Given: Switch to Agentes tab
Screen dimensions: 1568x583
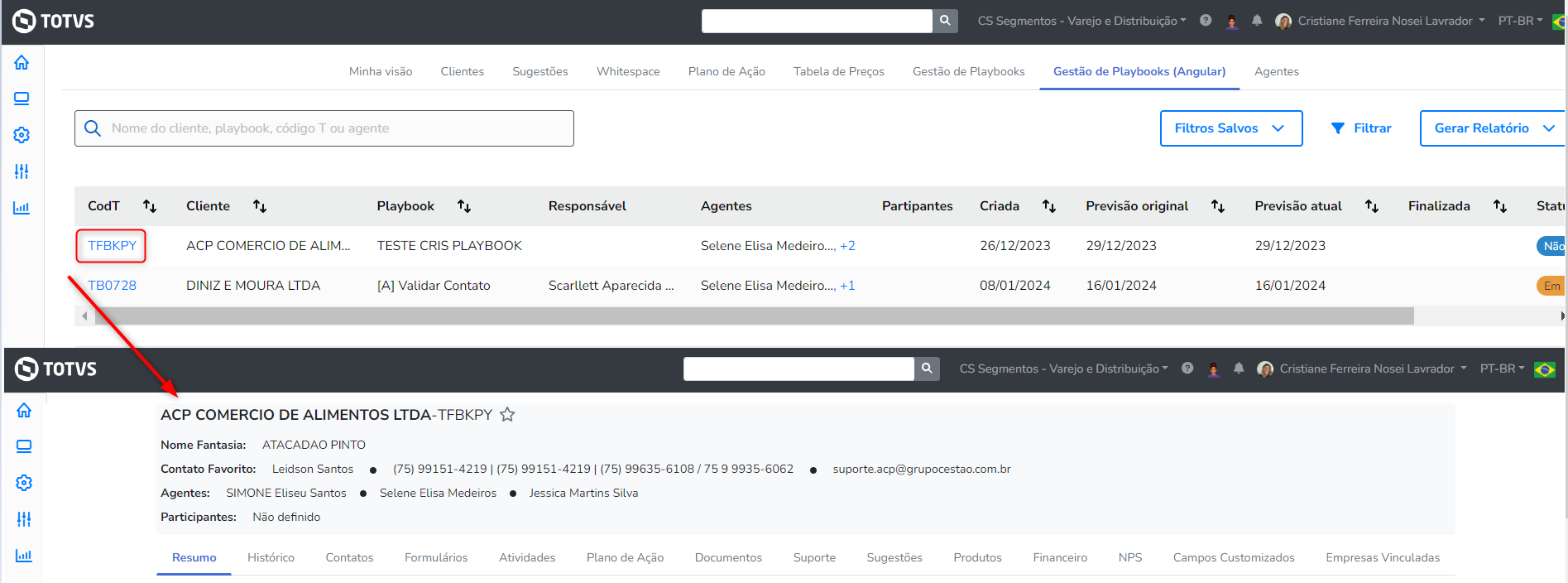Looking at the screenshot, I should 1277,71.
